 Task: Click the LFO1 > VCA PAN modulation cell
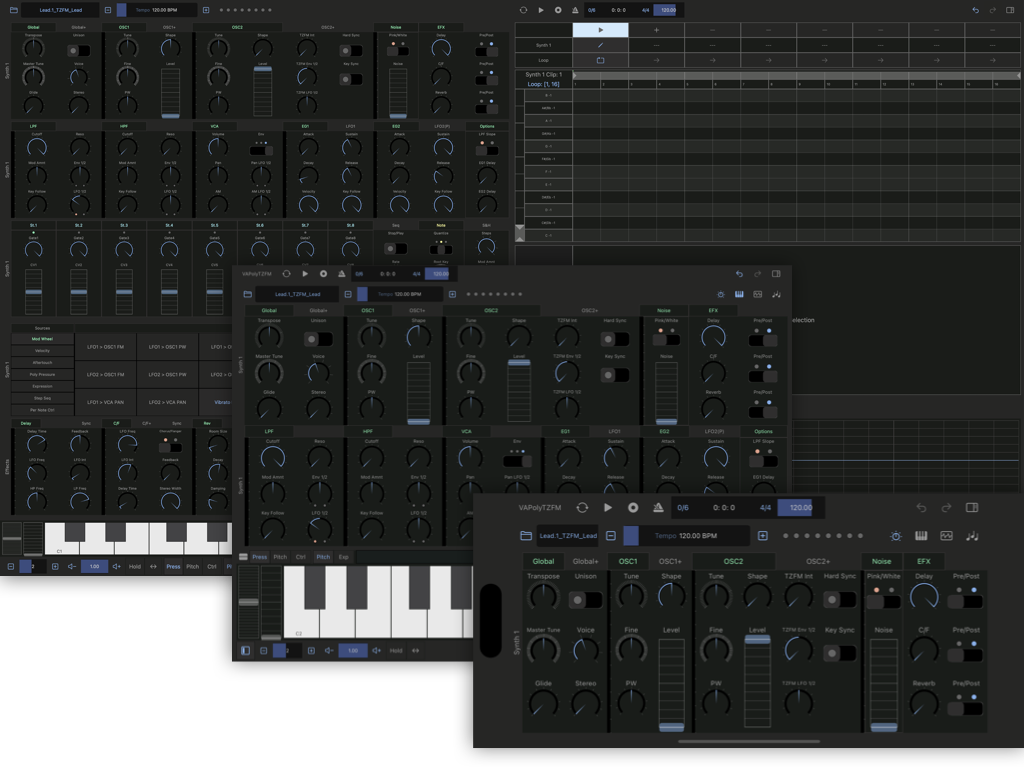[106, 401]
